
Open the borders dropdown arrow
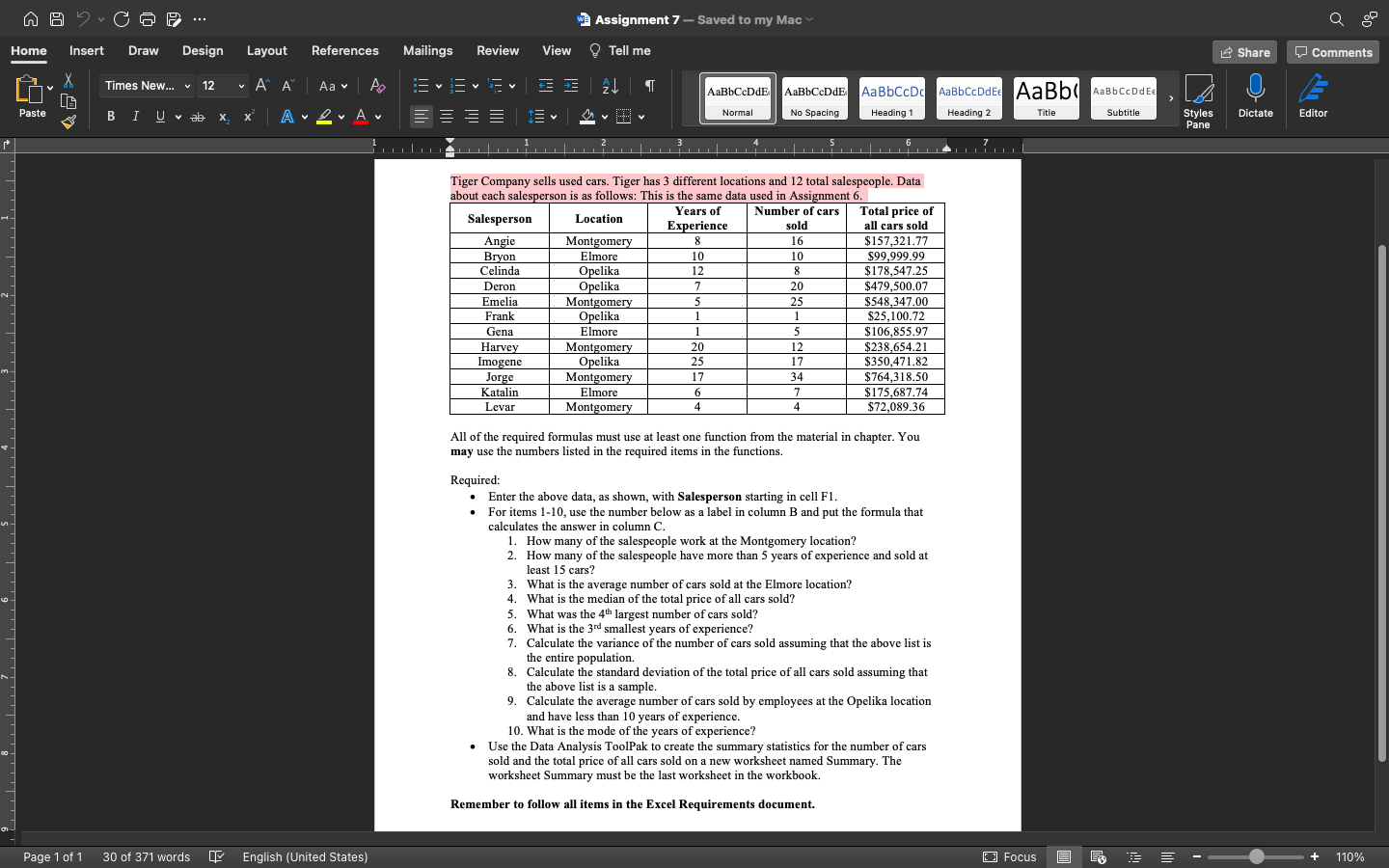pos(641,118)
